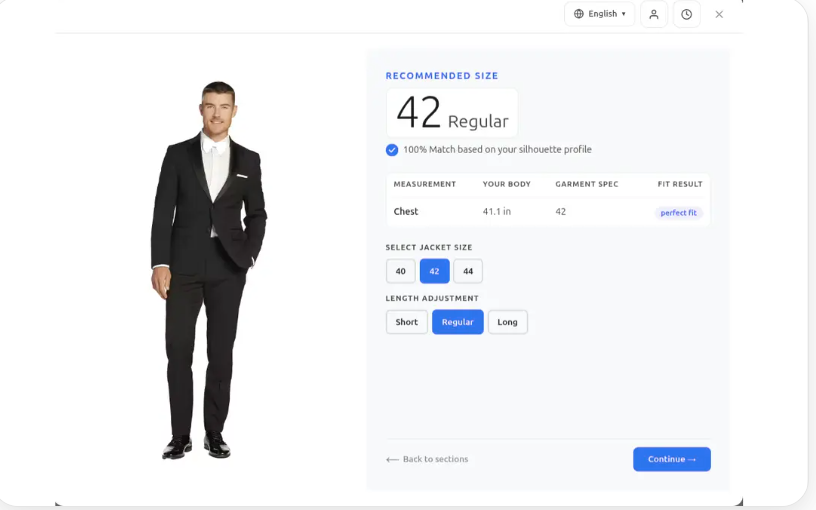
Task: Click the Back to sections arrow
Action: (x=392, y=460)
